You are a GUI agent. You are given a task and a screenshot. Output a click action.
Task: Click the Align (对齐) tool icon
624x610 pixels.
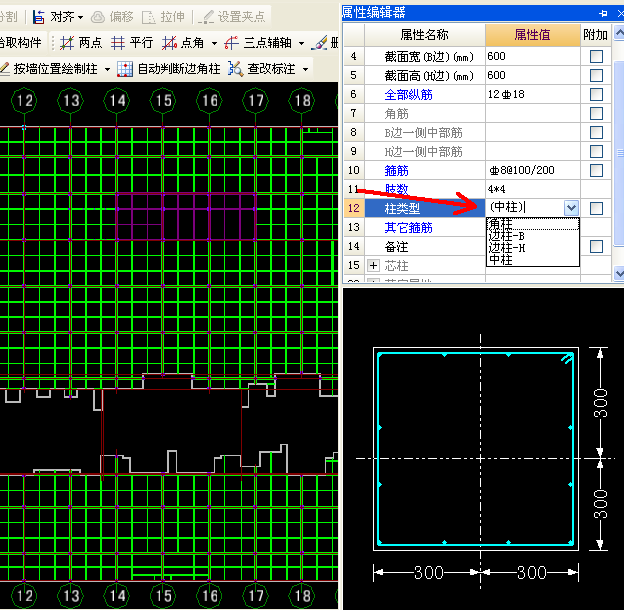(x=39, y=17)
